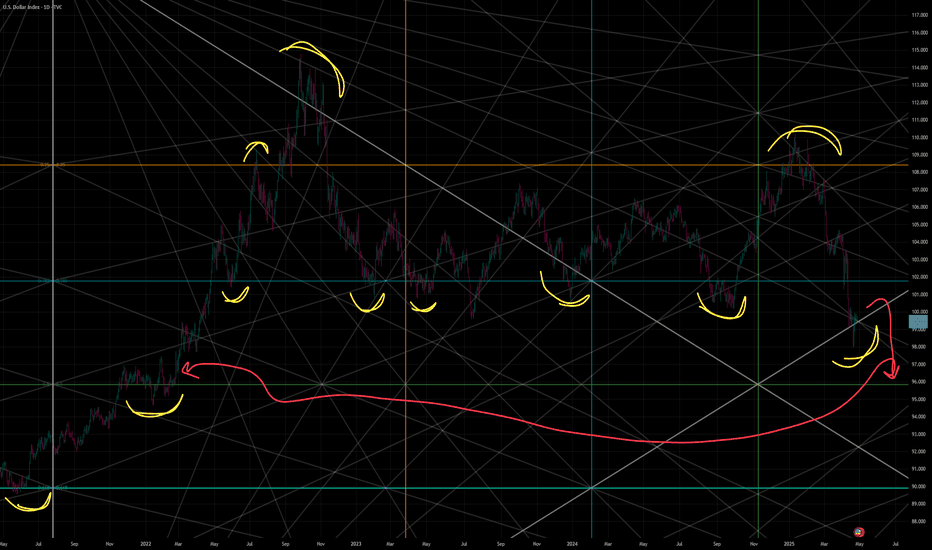The width and height of the screenshot is (932, 550).
Task: Click the 2025 label on the time axis
Action: [x=789, y=543]
